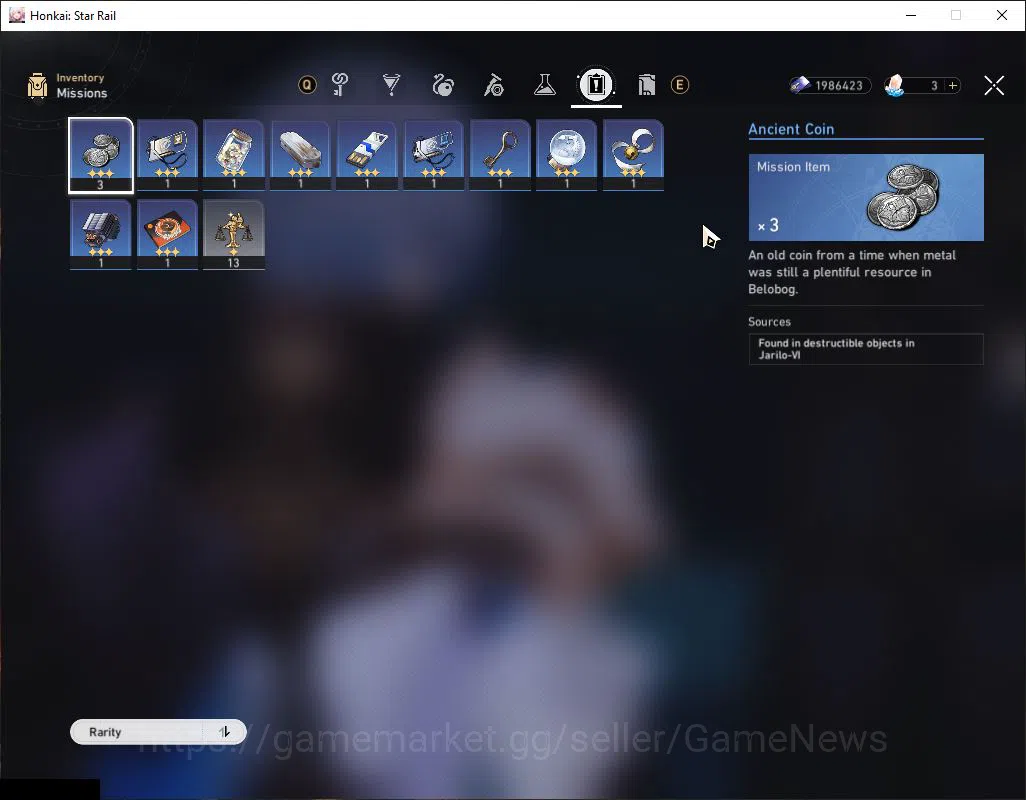1026x800 pixels.
Task: Open source 'Found in destructible objects in Jarilo-VI'
Action: [866, 349]
